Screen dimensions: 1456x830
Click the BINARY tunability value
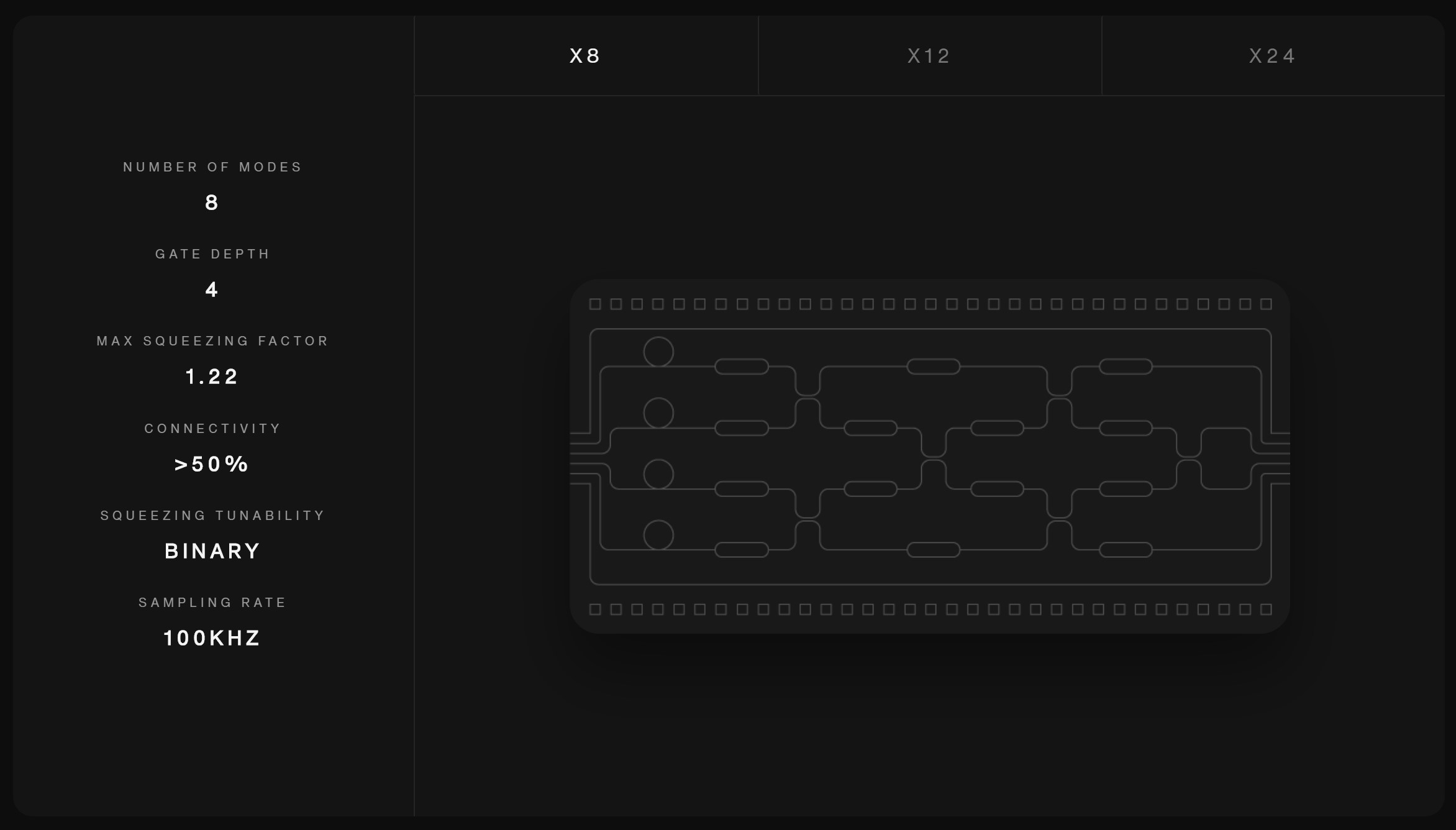click(x=212, y=551)
